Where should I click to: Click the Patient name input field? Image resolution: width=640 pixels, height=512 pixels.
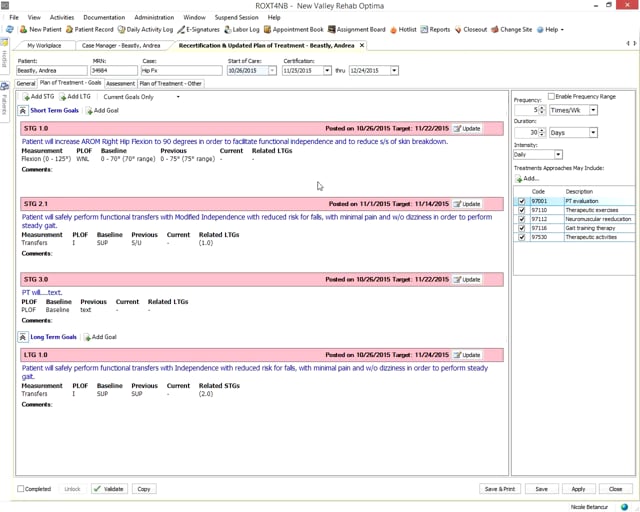[x=52, y=71]
